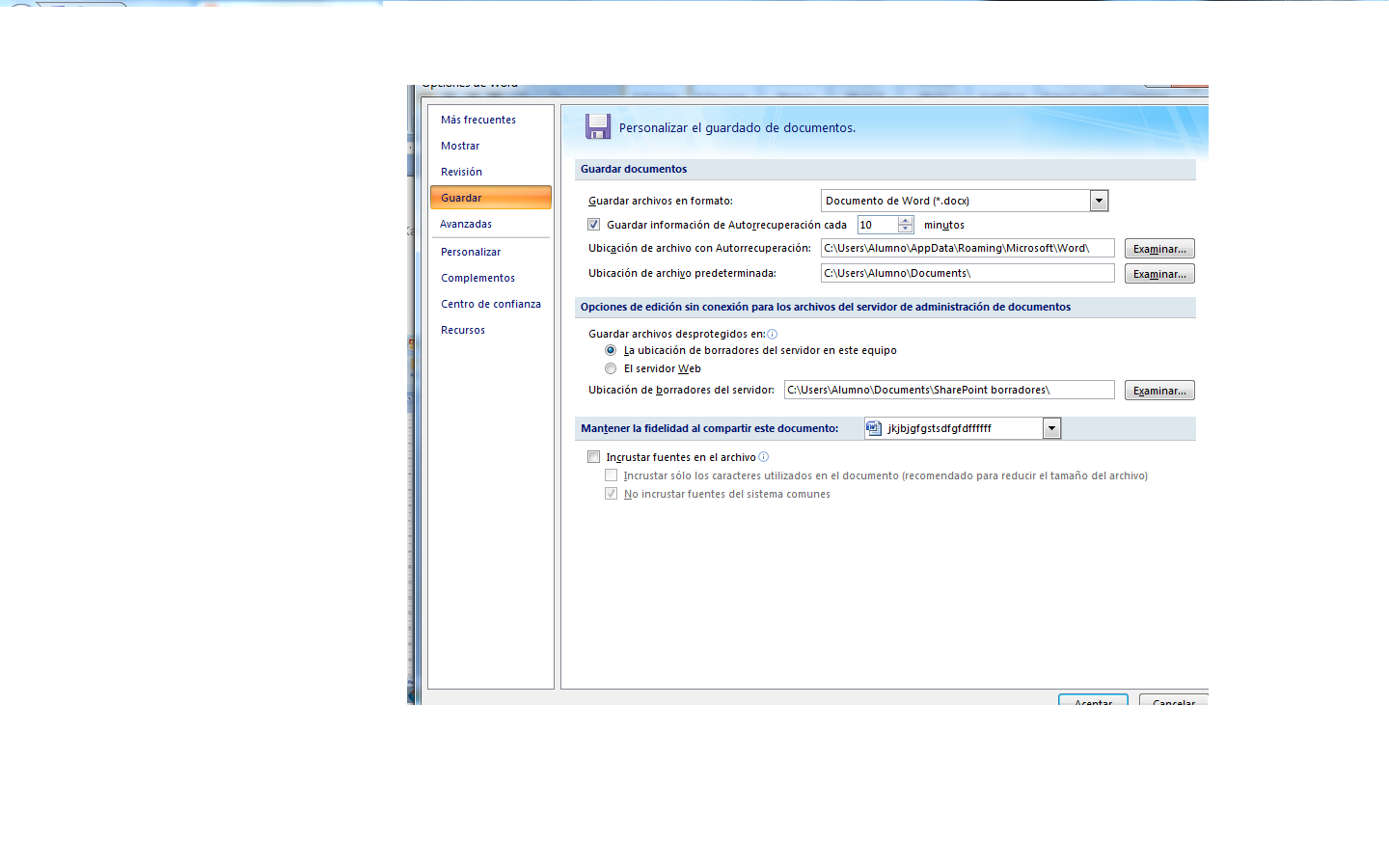1389x868 pixels.
Task: Click the Word document icon beside the fidelity dropdown
Action: click(874, 427)
